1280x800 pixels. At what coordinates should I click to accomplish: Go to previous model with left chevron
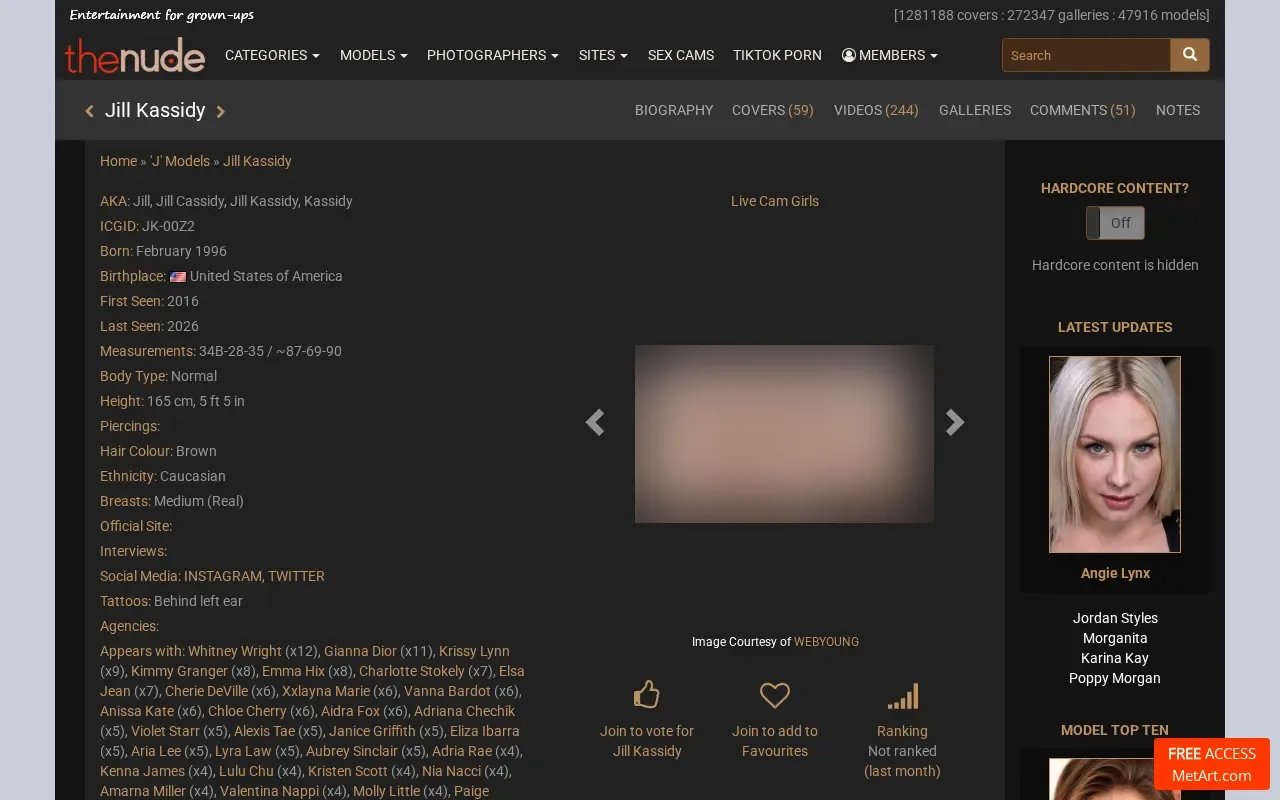click(89, 111)
